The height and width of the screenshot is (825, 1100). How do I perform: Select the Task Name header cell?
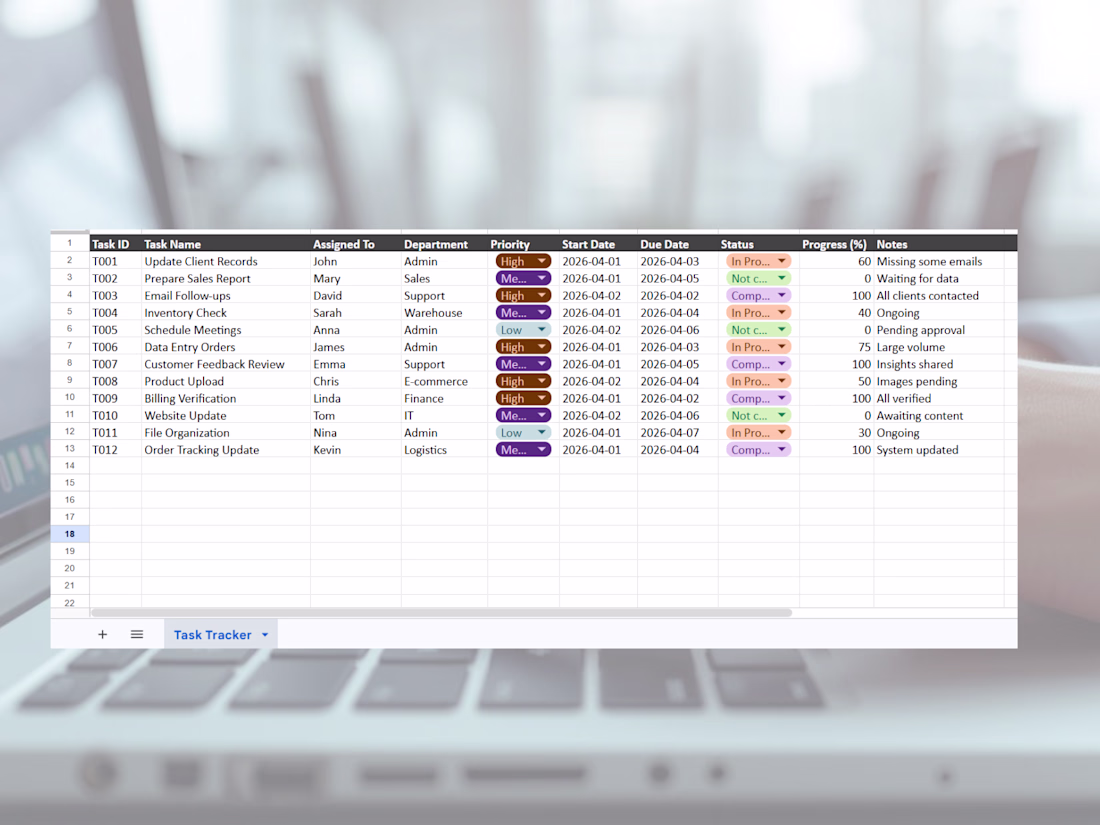[x=226, y=243]
